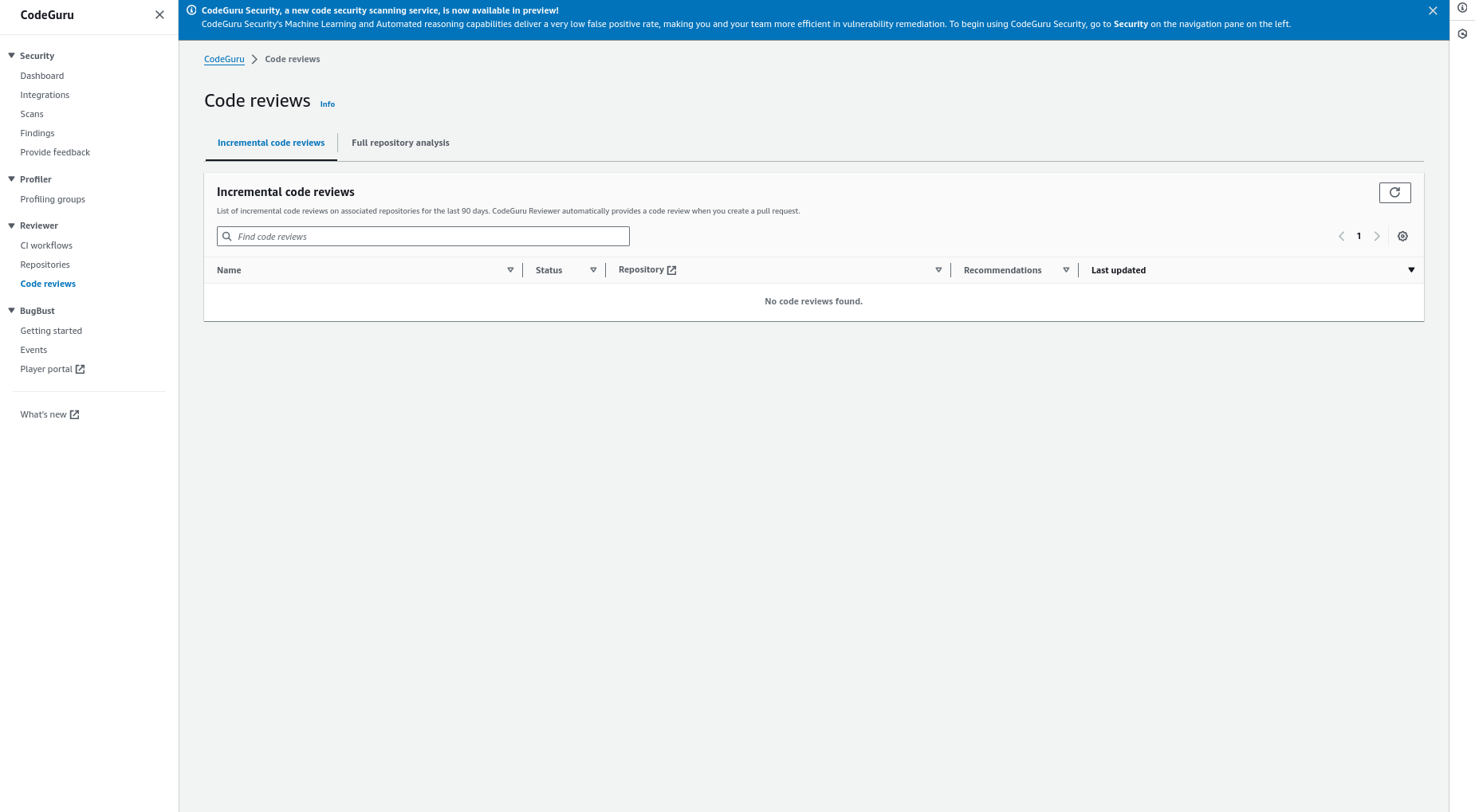Screen dimensions: 1475x812
Task: Sort by the Last updated column arrow
Action: tap(1411, 270)
